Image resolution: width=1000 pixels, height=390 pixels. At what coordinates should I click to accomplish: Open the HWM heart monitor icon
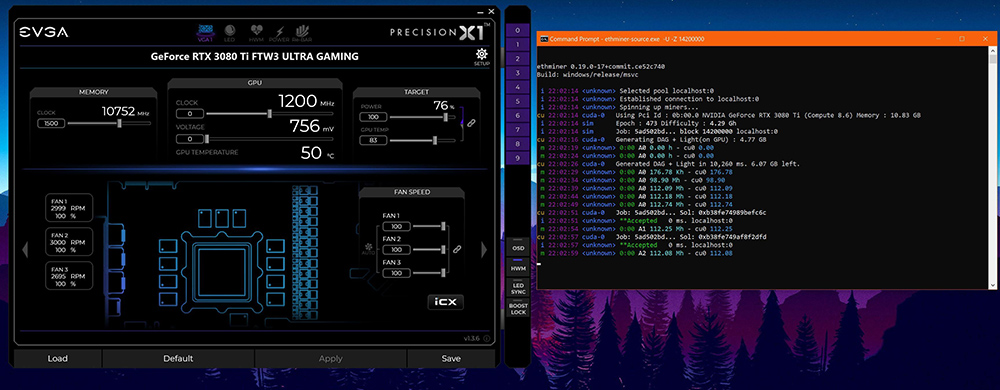(x=256, y=32)
